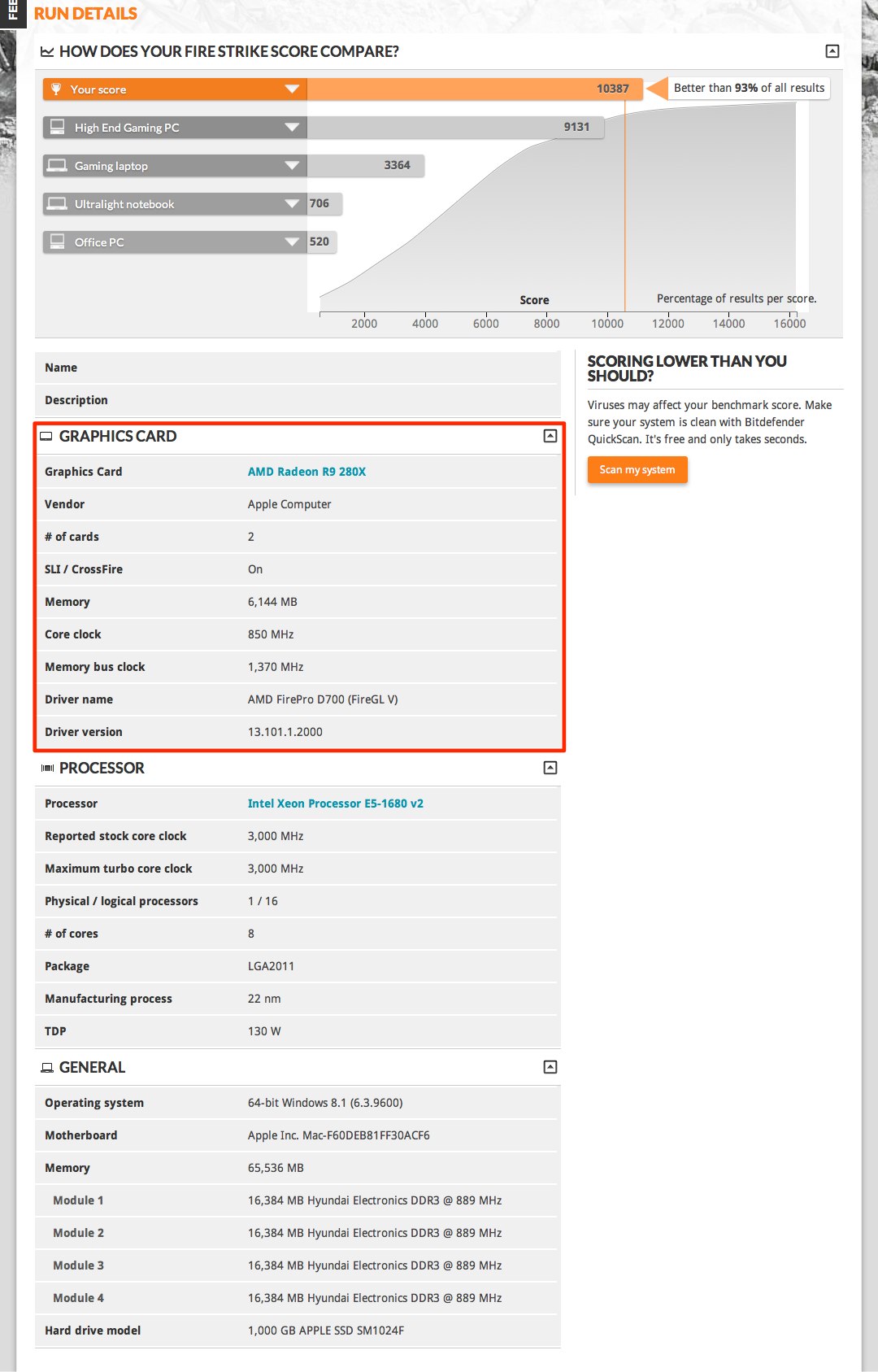Click the laptop icon beside Gaming laptop
Viewport: 878px width, 1372px height.
click(x=57, y=165)
